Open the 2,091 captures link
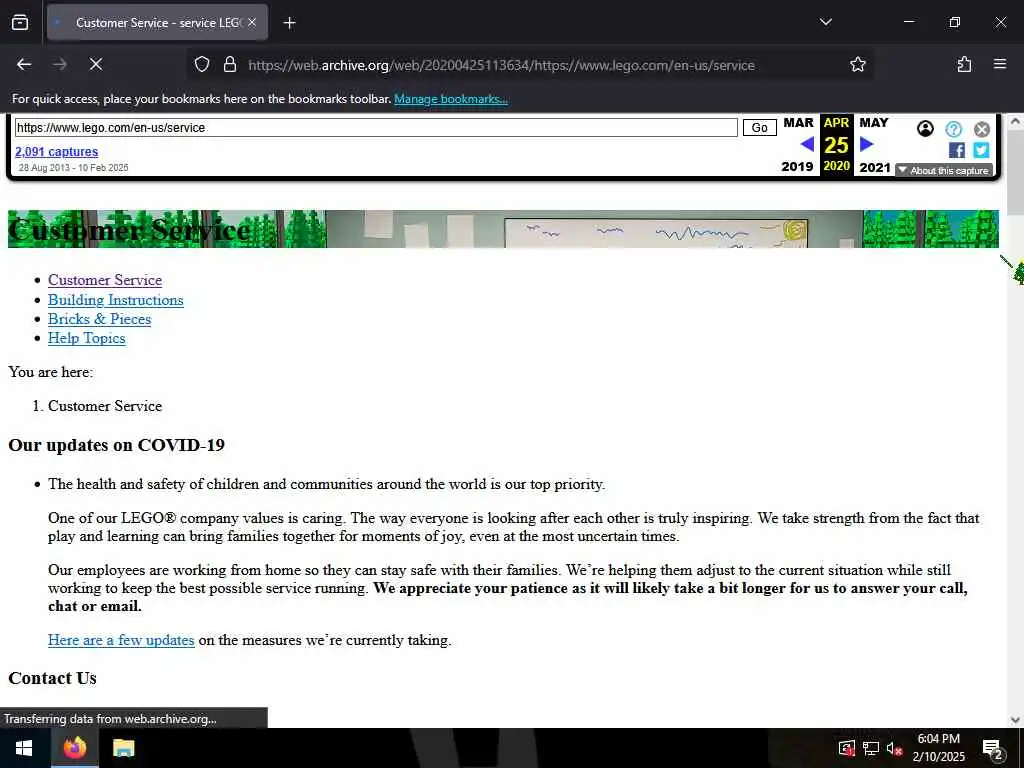This screenshot has width=1024, height=768. click(56, 152)
